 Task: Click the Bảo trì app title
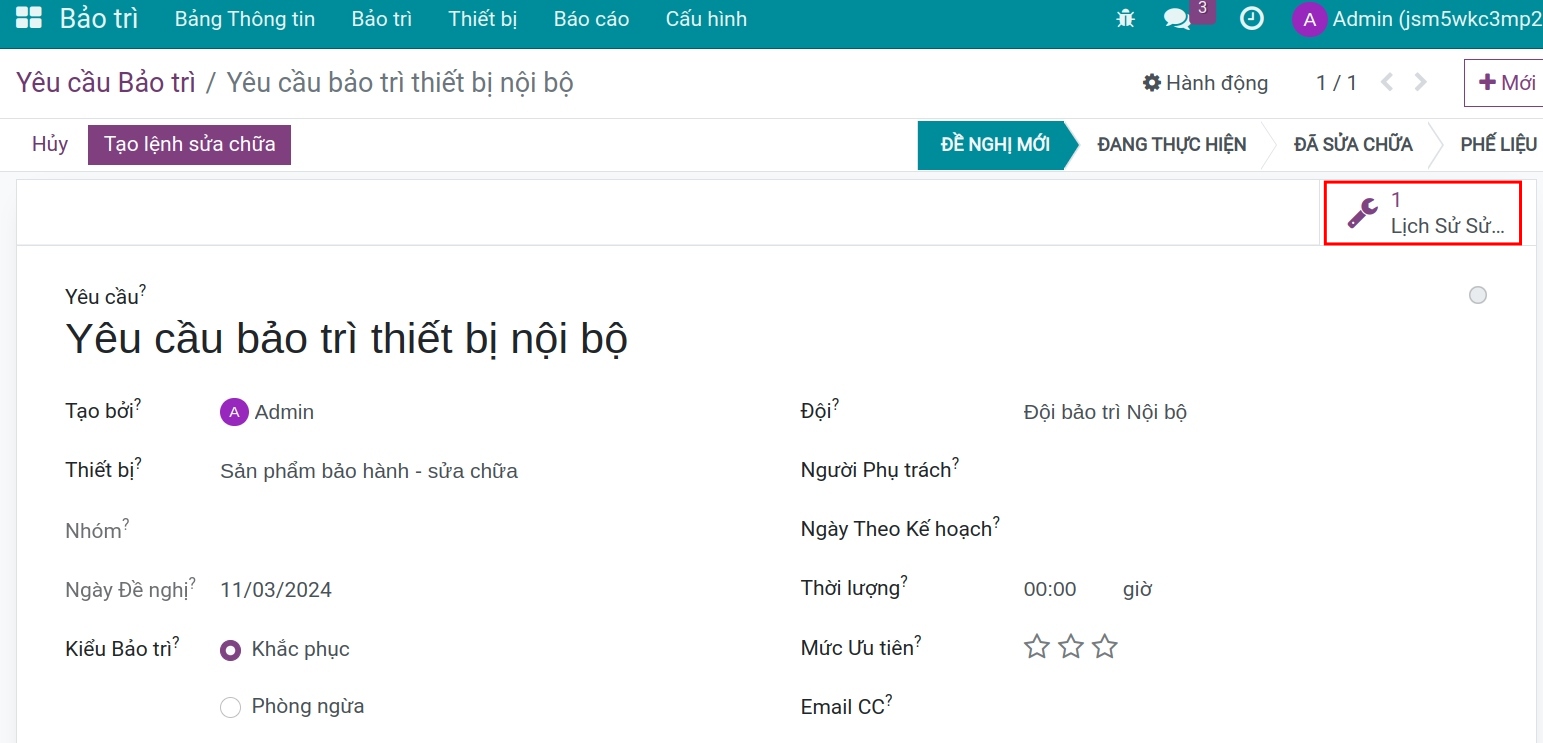point(99,19)
